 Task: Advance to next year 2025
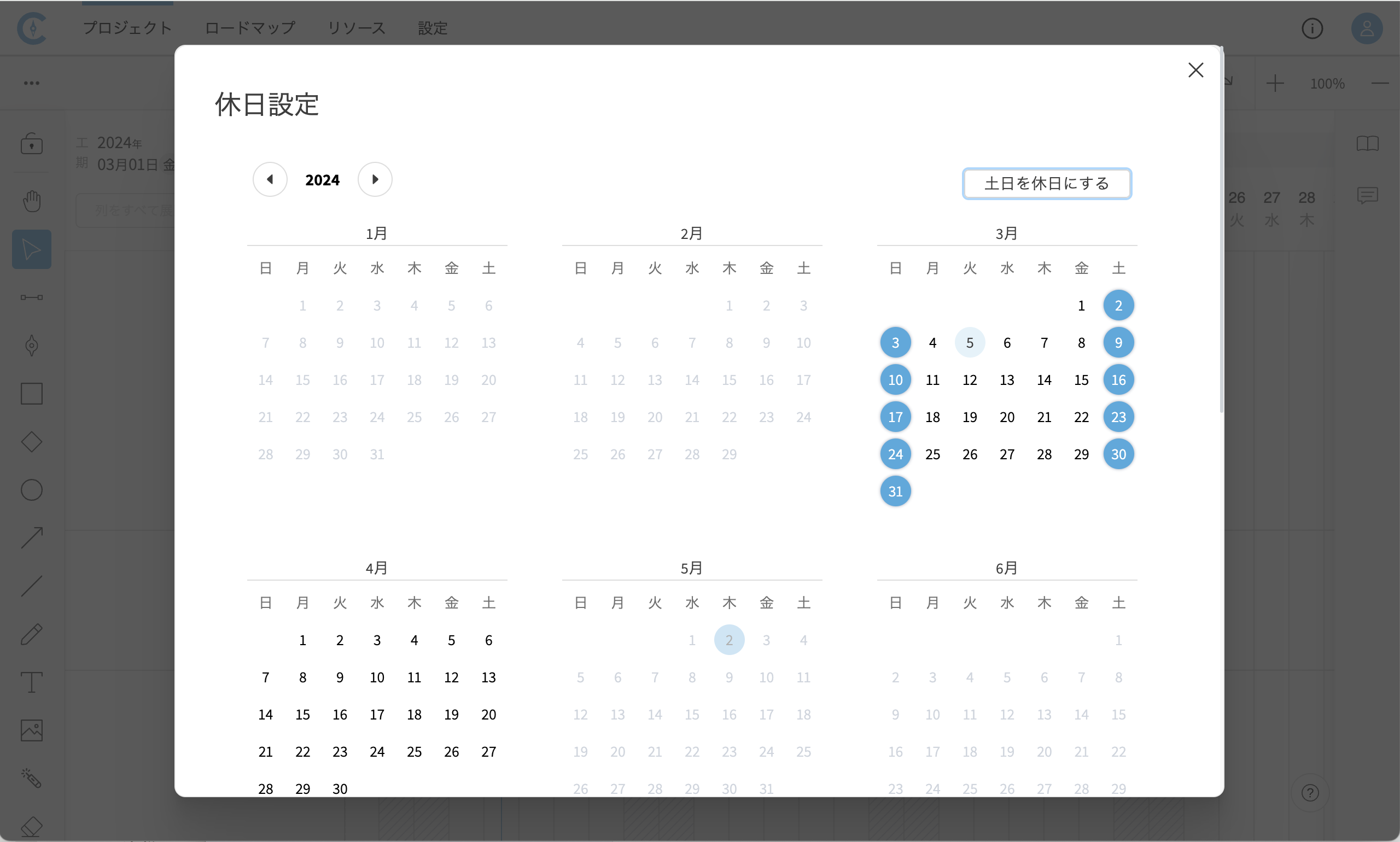375,180
